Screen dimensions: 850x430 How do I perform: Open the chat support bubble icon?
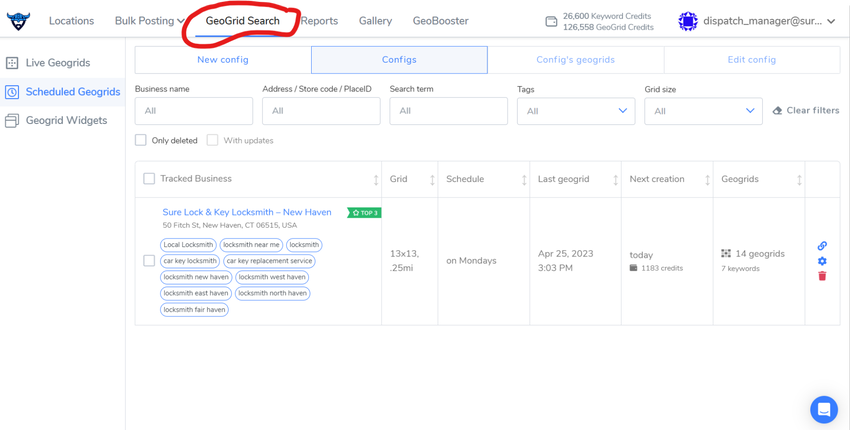823,409
